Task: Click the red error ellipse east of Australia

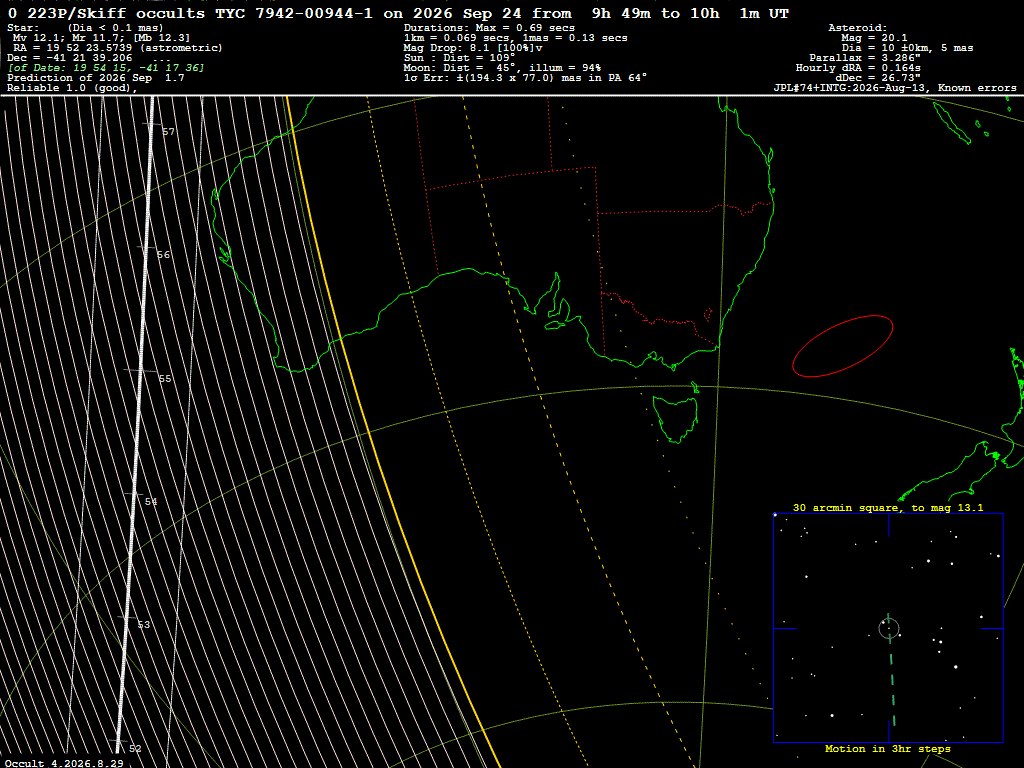Action: pos(842,346)
